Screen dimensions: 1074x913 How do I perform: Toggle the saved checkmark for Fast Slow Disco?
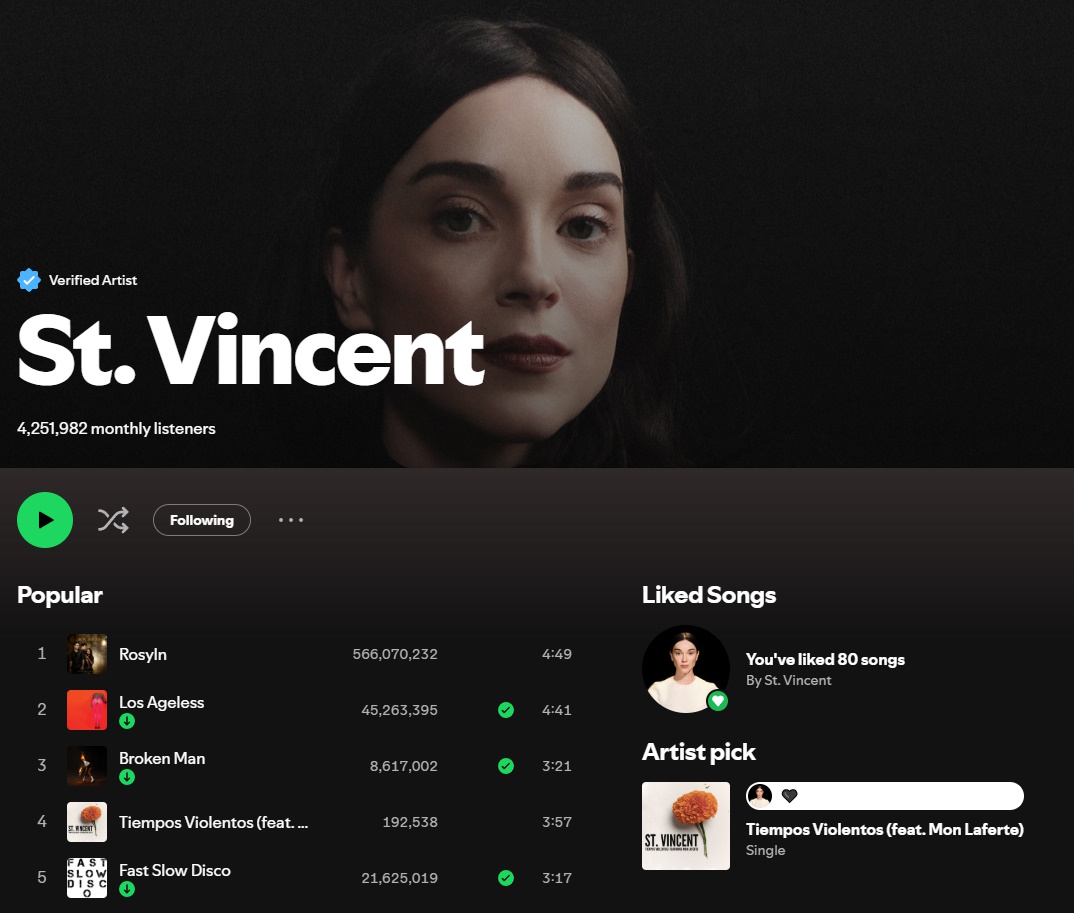click(506, 878)
